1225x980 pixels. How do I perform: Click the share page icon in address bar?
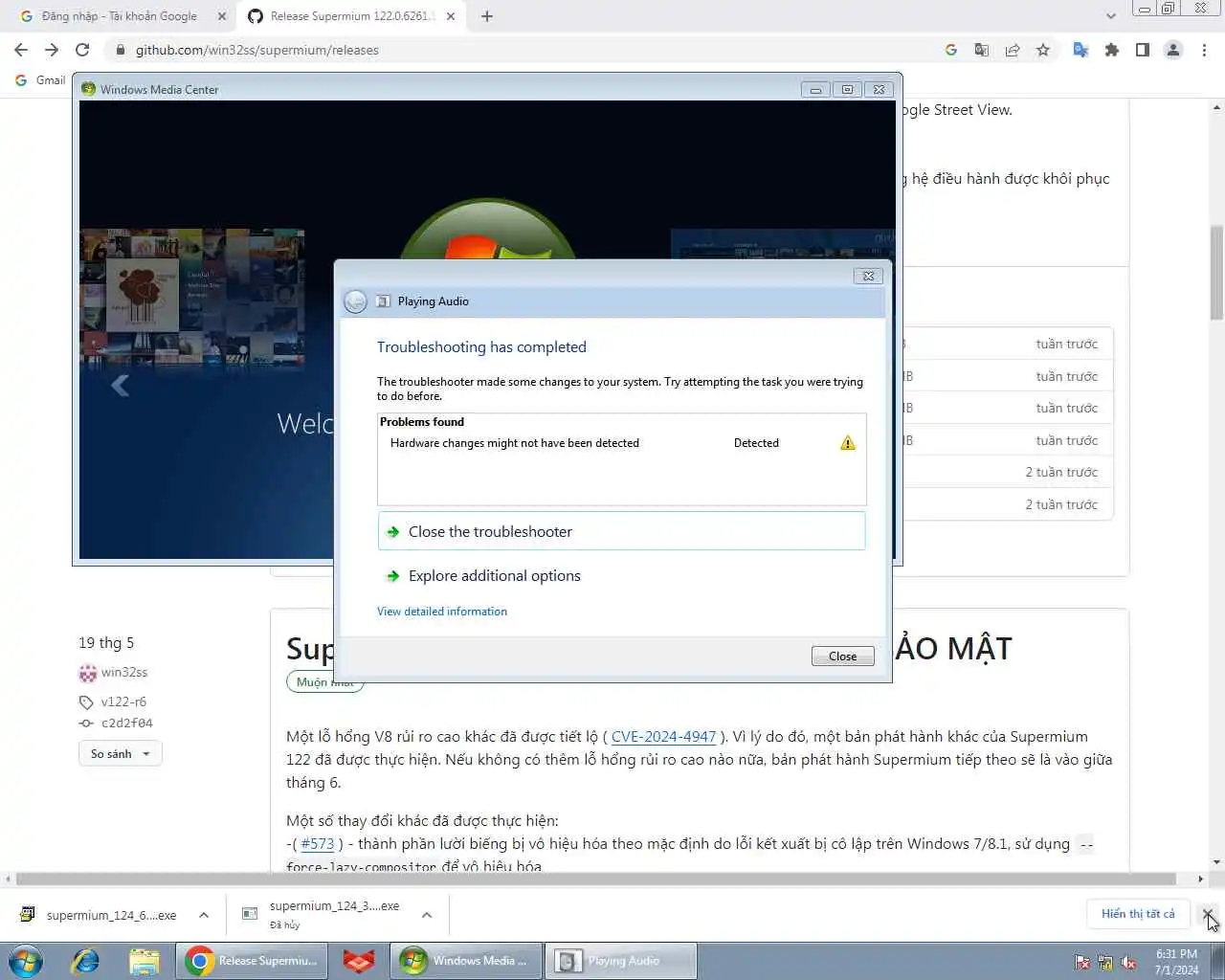click(1013, 50)
